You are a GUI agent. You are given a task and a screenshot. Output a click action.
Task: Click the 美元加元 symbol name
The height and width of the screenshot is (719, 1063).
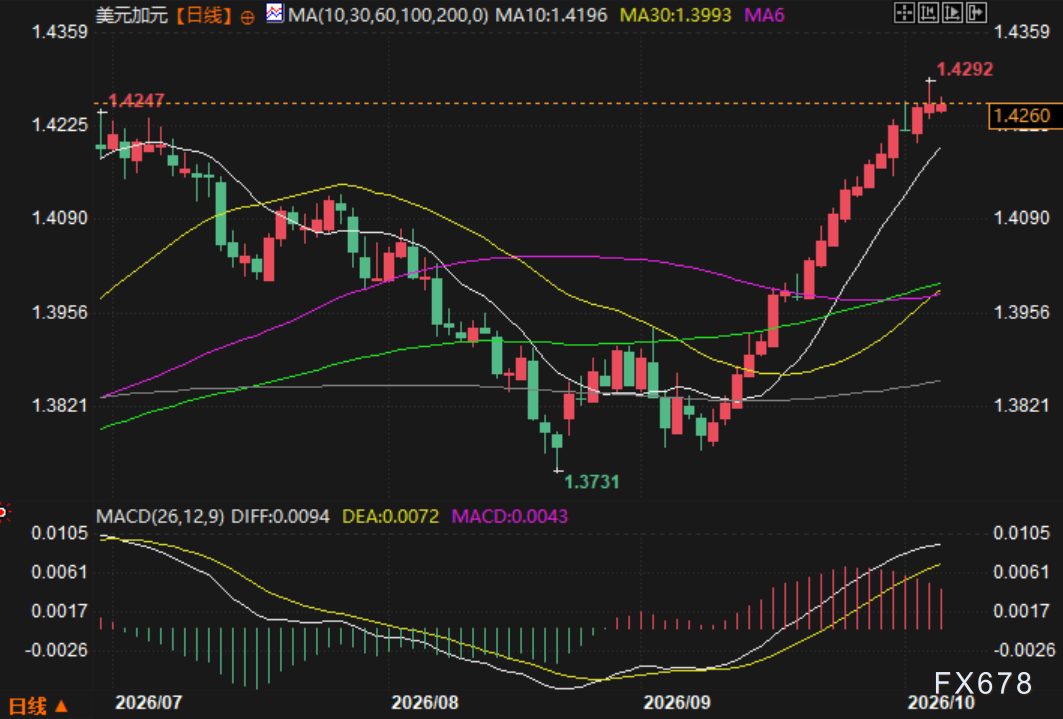[x=132, y=15]
